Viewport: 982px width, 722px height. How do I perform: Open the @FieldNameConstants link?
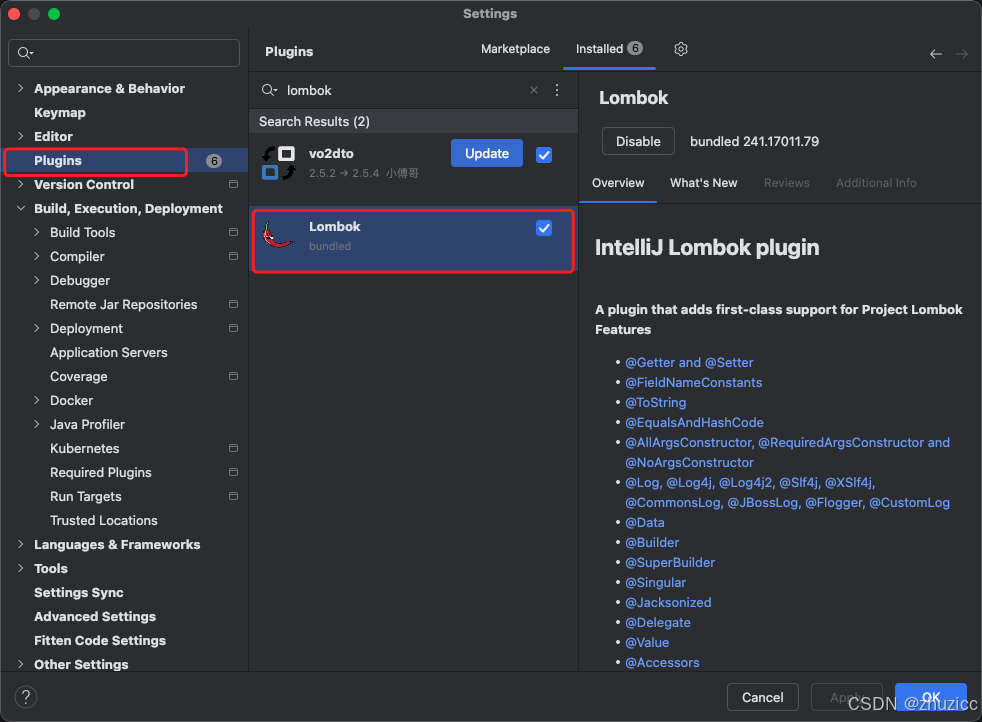(x=693, y=383)
